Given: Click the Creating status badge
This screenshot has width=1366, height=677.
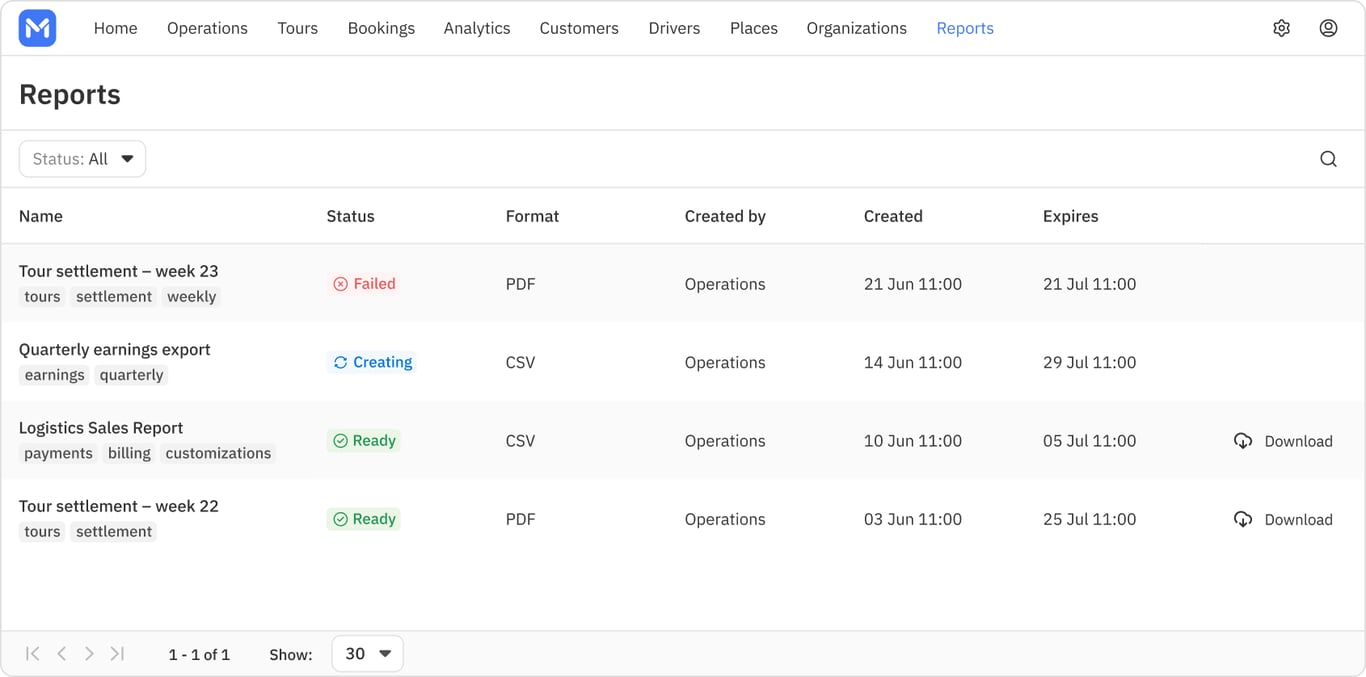Looking at the screenshot, I should (372, 362).
